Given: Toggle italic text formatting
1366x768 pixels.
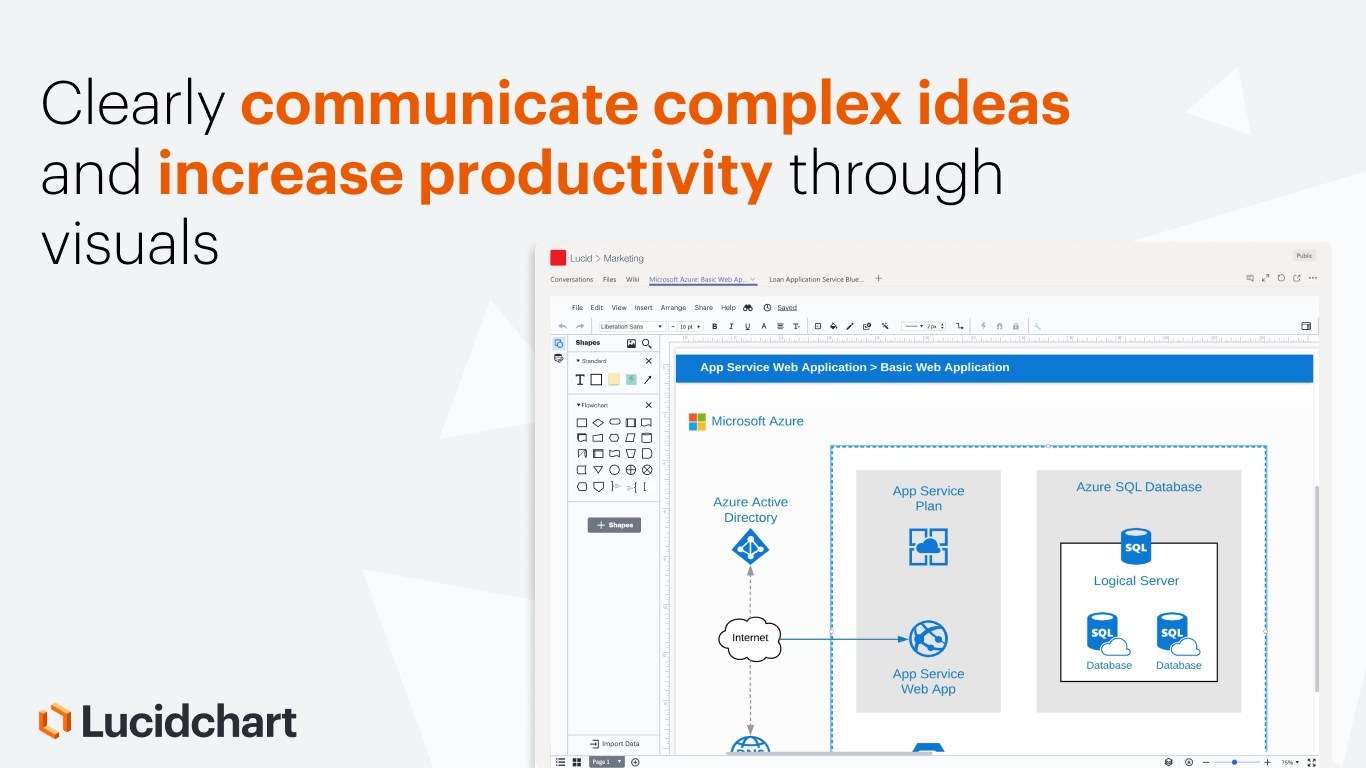Looking at the screenshot, I should point(731,326).
